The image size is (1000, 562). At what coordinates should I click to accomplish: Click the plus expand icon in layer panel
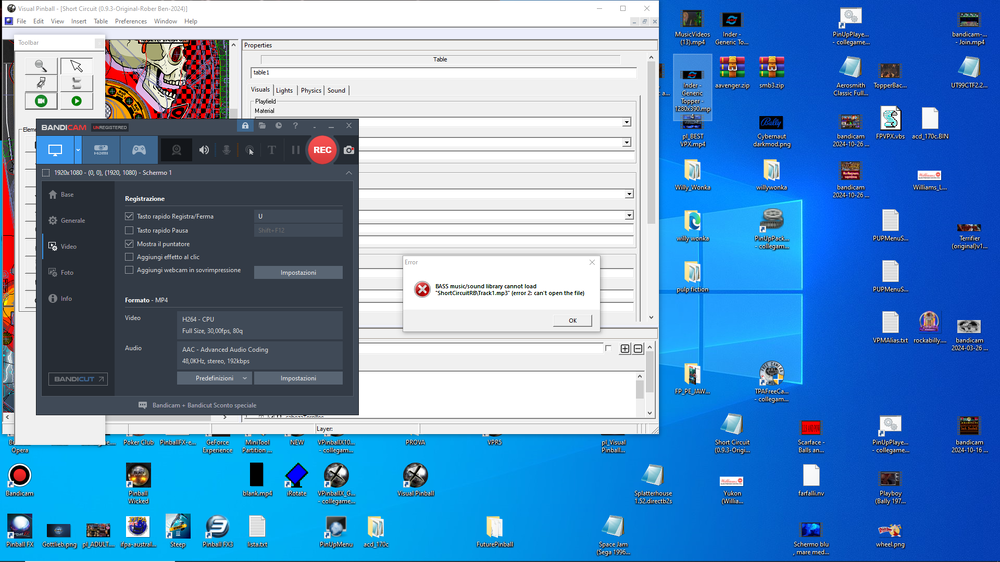[x=625, y=349]
